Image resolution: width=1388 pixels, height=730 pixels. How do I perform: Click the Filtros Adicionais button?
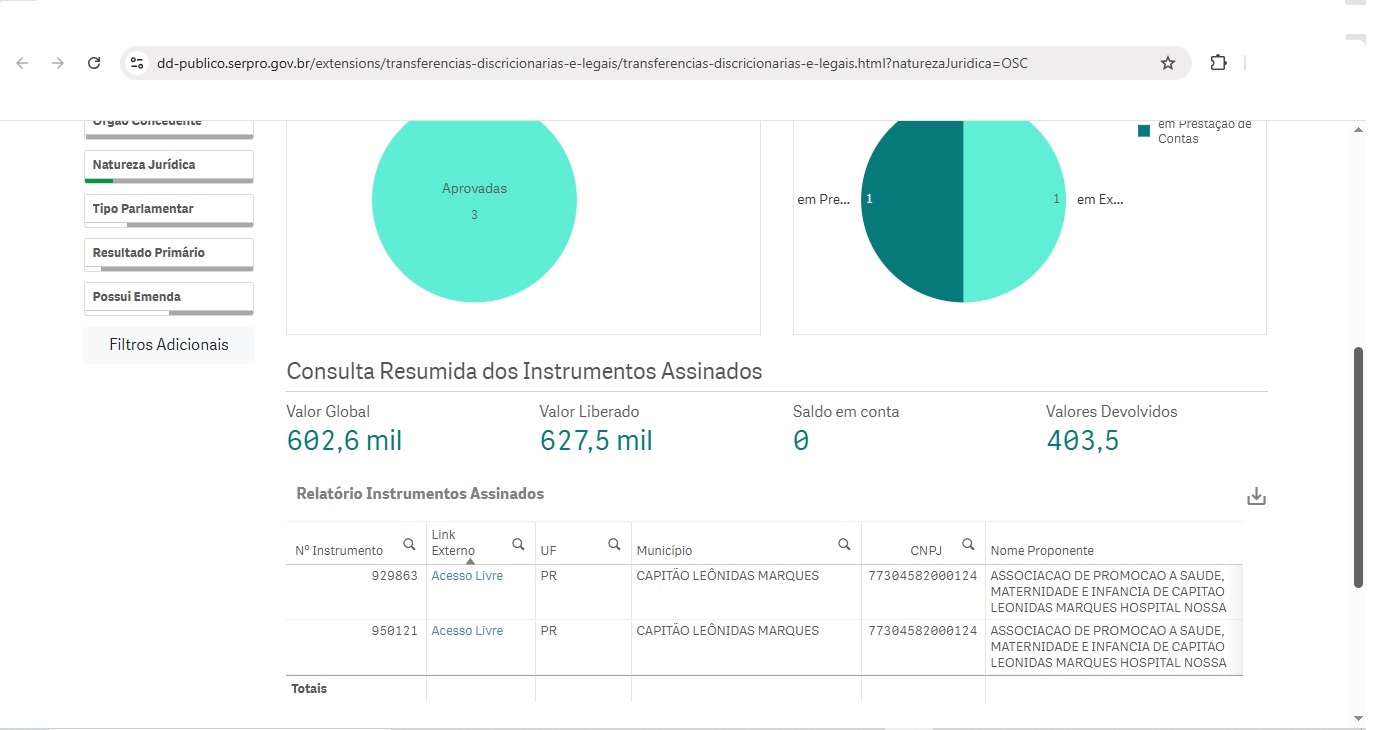(168, 345)
